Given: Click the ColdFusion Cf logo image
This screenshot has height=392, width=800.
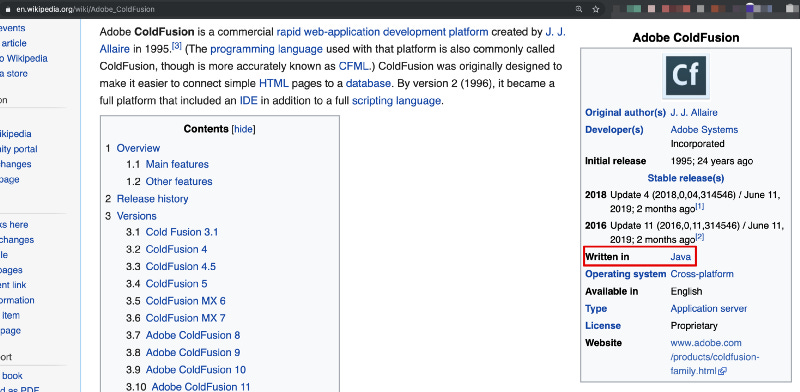Looking at the screenshot, I should coord(686,76).
